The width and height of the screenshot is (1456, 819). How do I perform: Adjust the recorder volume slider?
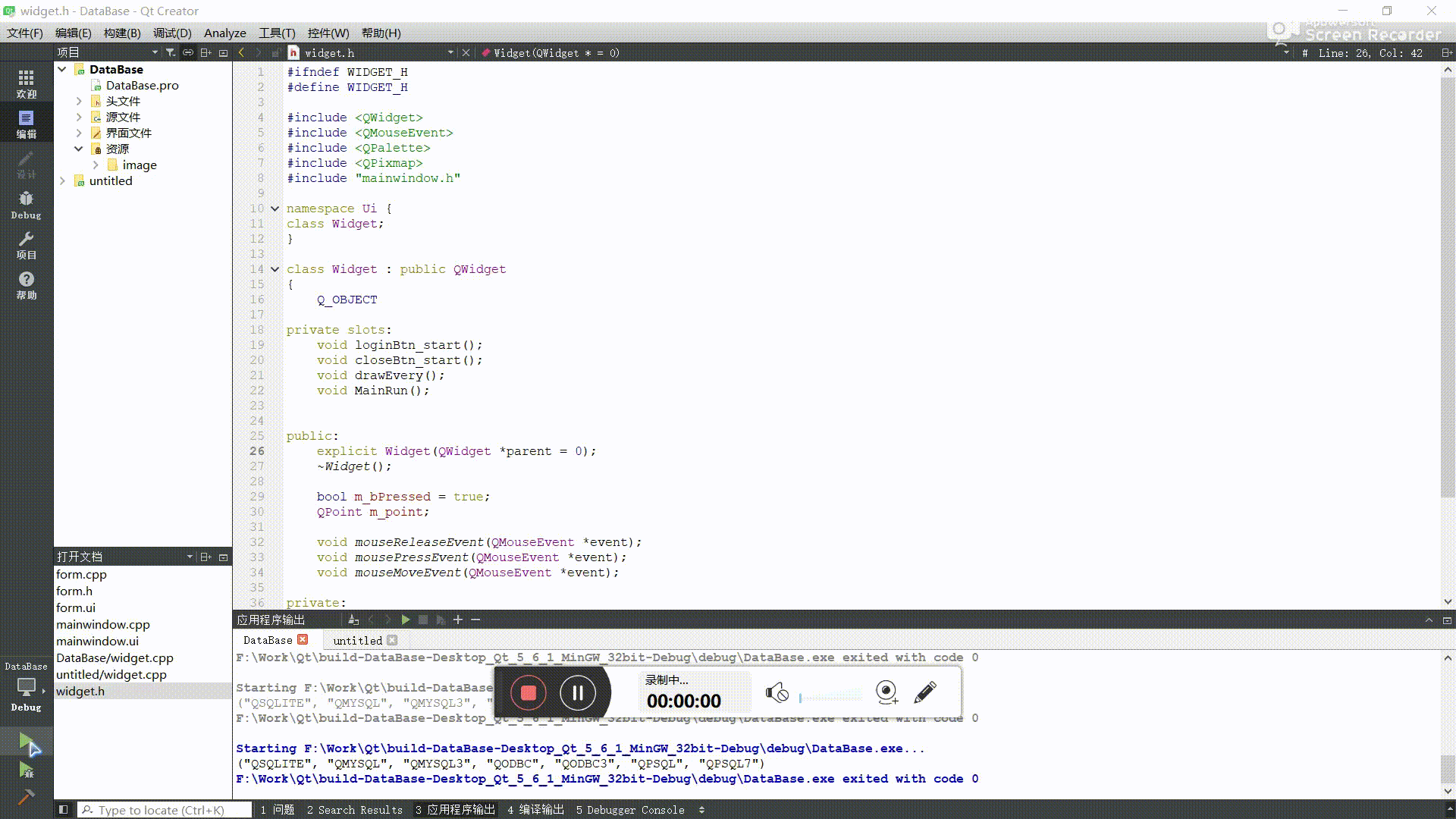(830, 697)
